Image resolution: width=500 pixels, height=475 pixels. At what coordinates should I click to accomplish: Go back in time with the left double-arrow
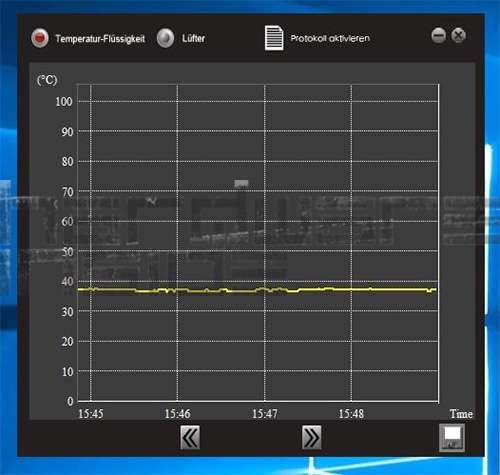click(190, 437)
